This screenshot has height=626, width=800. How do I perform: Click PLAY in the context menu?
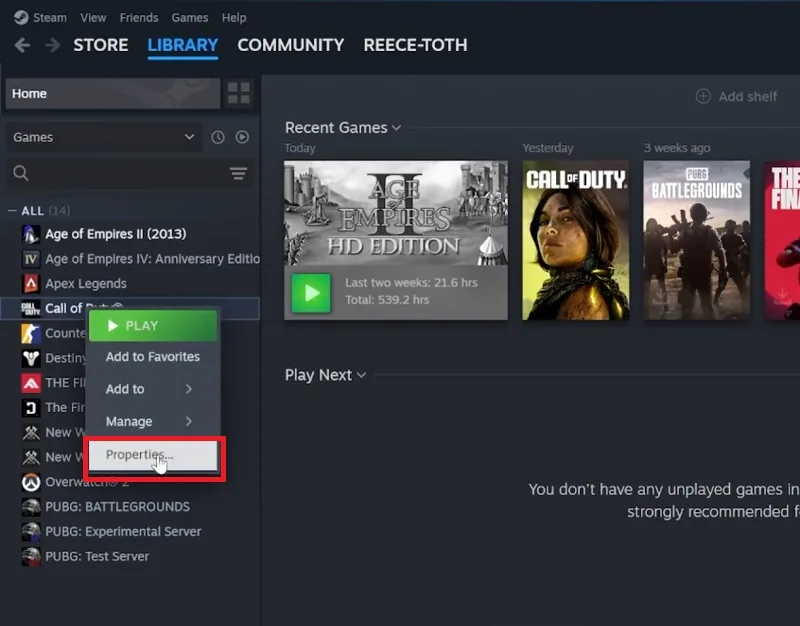click(x=154, y=326)
